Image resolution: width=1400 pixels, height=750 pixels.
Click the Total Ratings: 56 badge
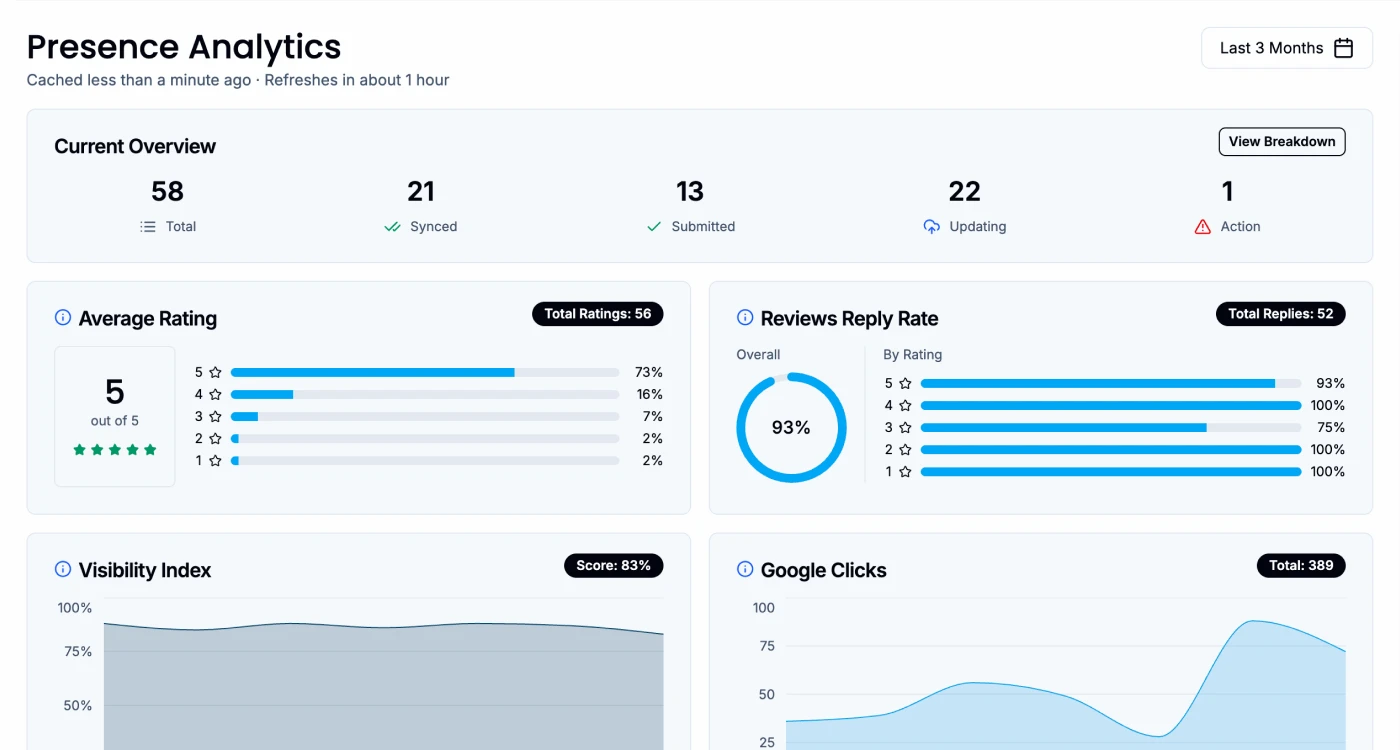pyautogui.click(x=597, y=314)
